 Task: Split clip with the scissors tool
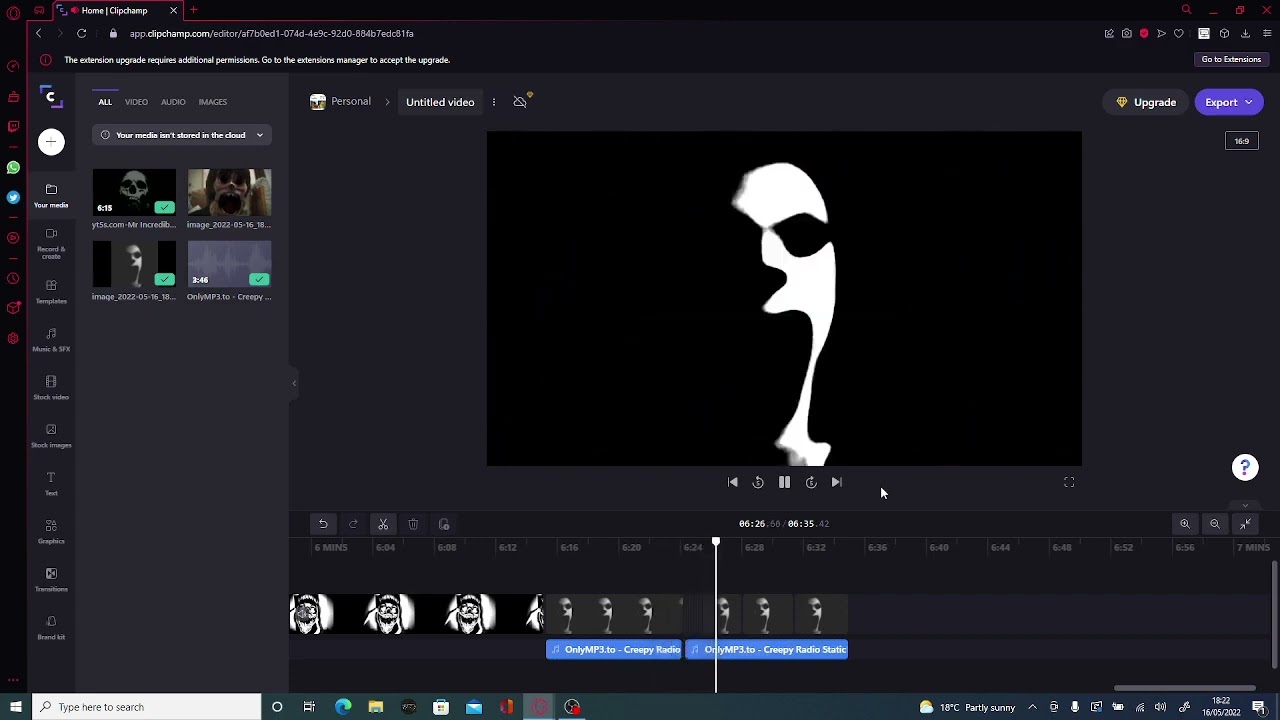[x=383, y=524]
